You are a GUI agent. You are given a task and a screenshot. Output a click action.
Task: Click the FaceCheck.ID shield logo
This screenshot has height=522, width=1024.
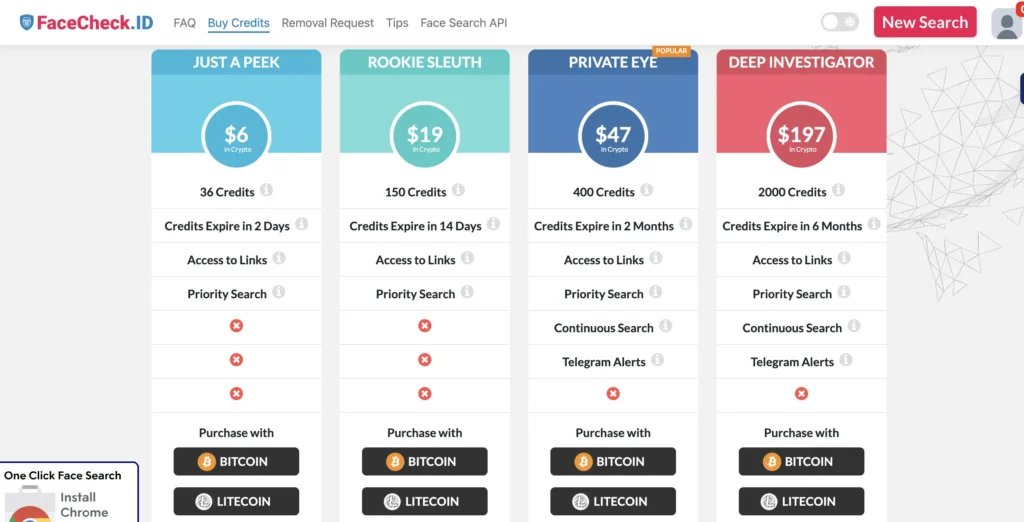click(26, 22)
